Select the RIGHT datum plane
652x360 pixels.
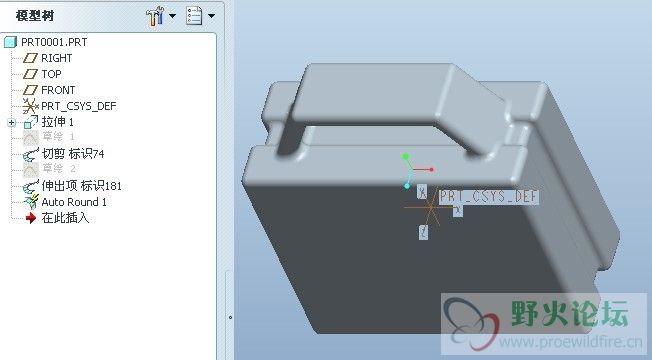(57, 58)
